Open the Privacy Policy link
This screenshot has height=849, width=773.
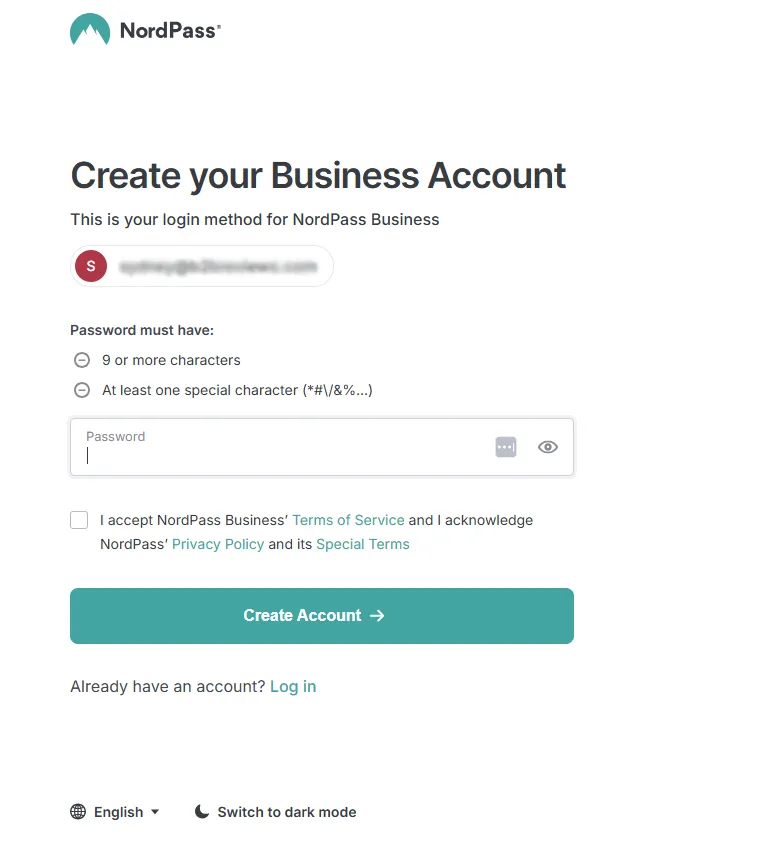218,544
